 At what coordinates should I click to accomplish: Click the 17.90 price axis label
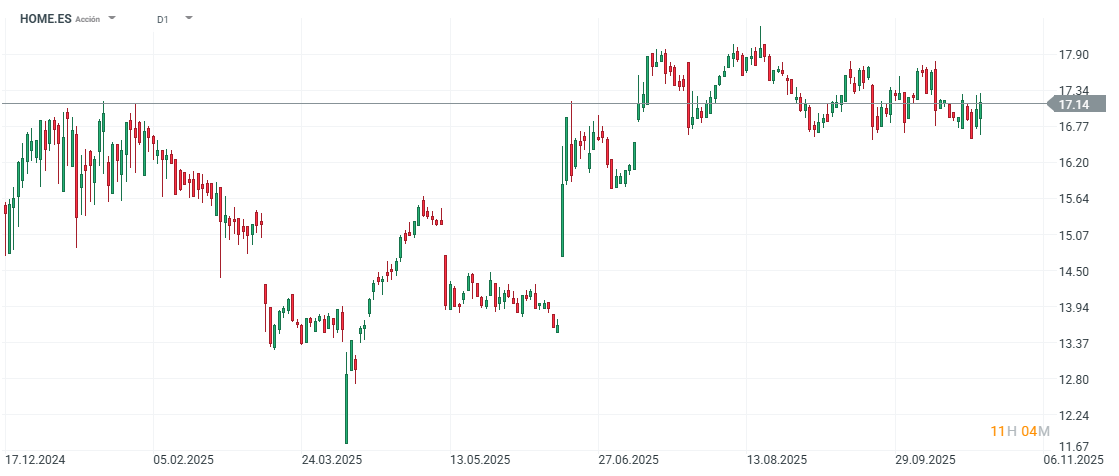(1074, 55)
